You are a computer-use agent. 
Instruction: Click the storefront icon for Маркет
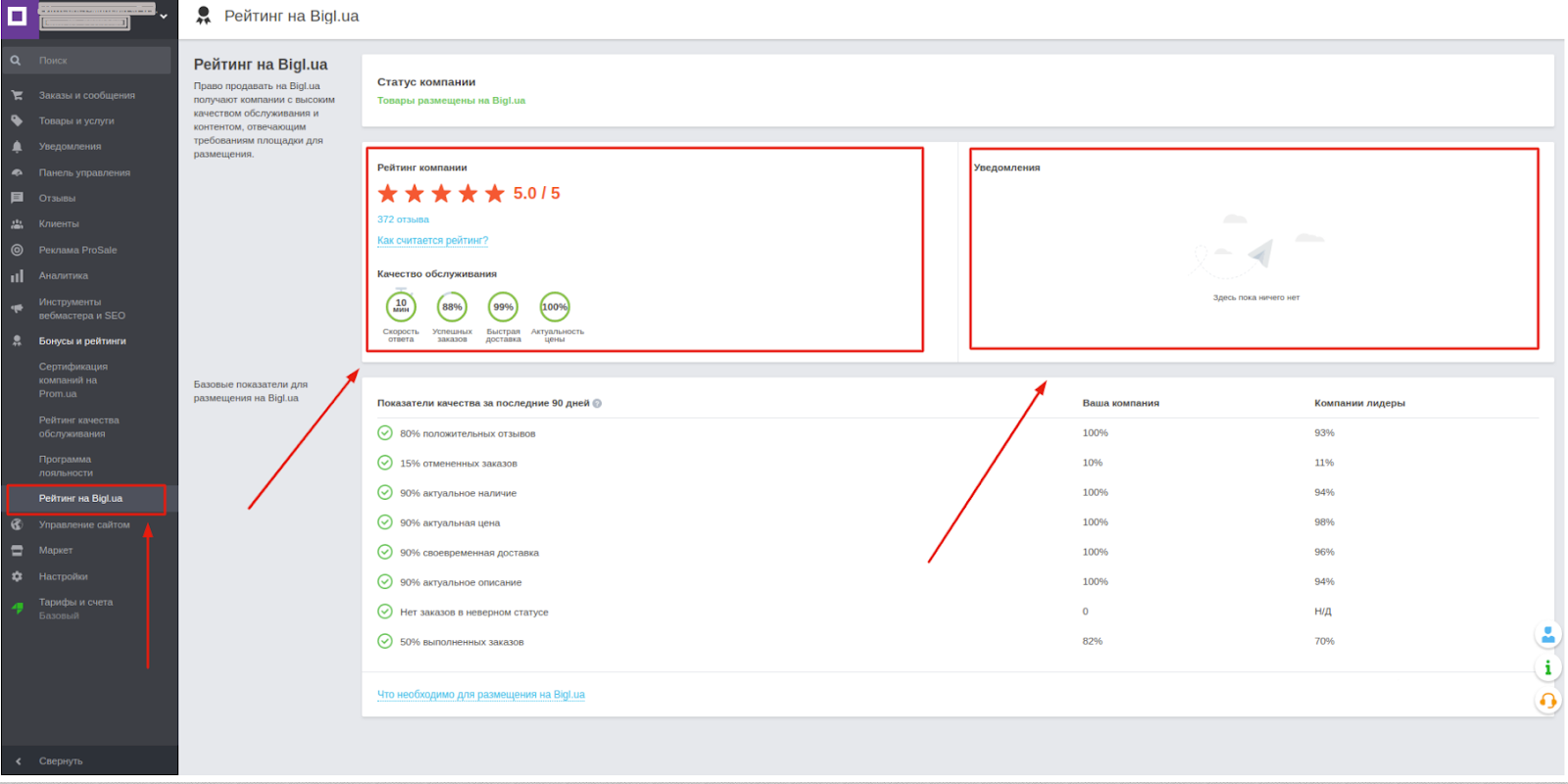(17, 551)
